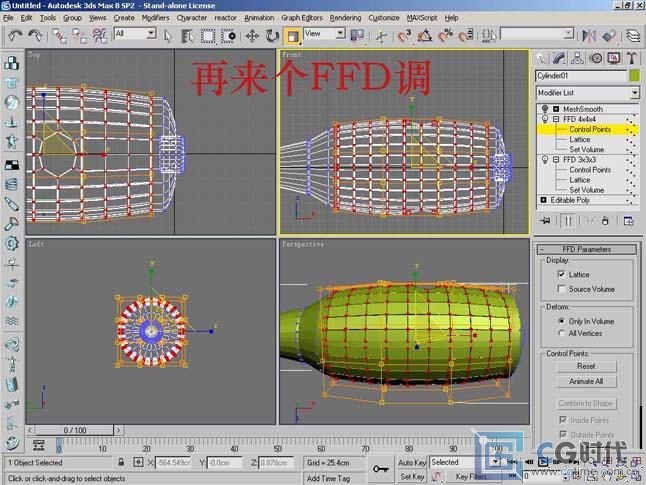The width and height of the screenshot is (646, 485).
Task: Collapse the FFD 4x4x4 stack entry
Action: click(x=556, y=119)
